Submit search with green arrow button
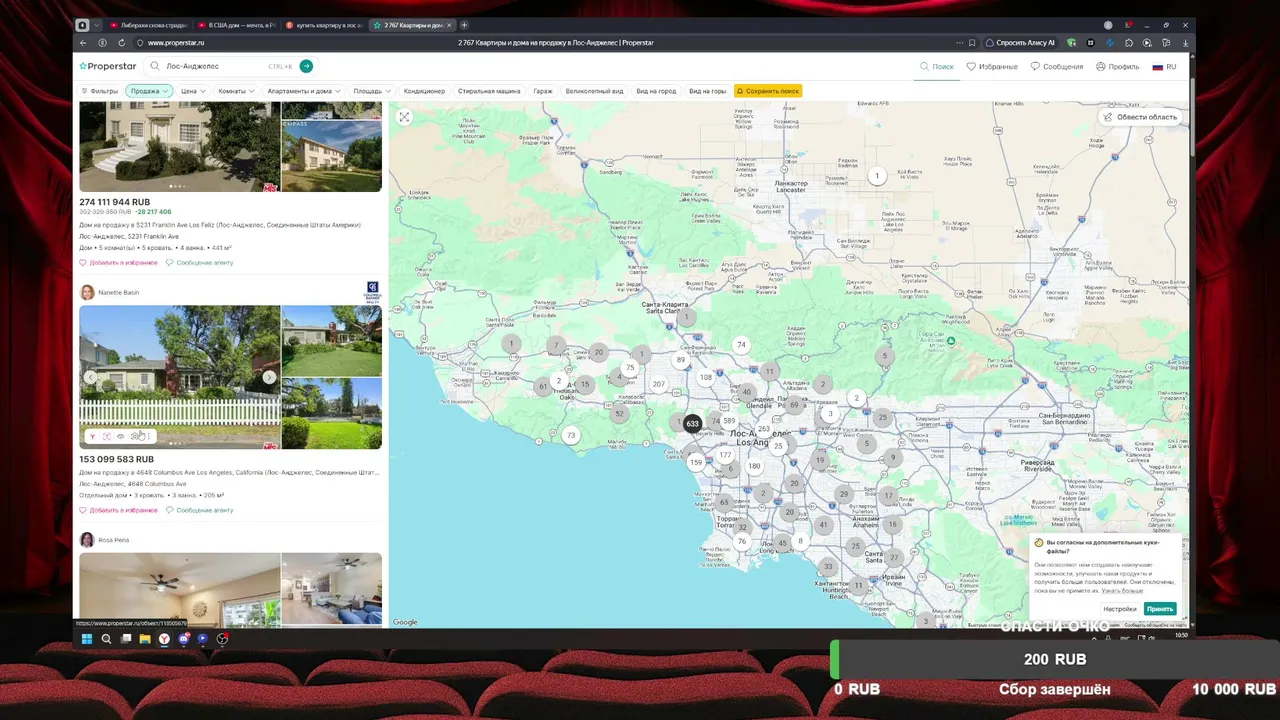The width and height of the screenshot is (1280, 720). (306, 66)
